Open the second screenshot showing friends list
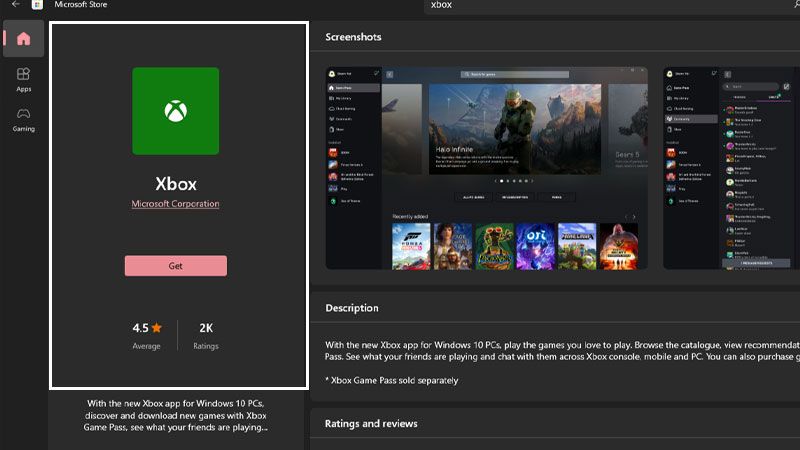This screenshot has width=800, height=450. click(x=731, y=168)
